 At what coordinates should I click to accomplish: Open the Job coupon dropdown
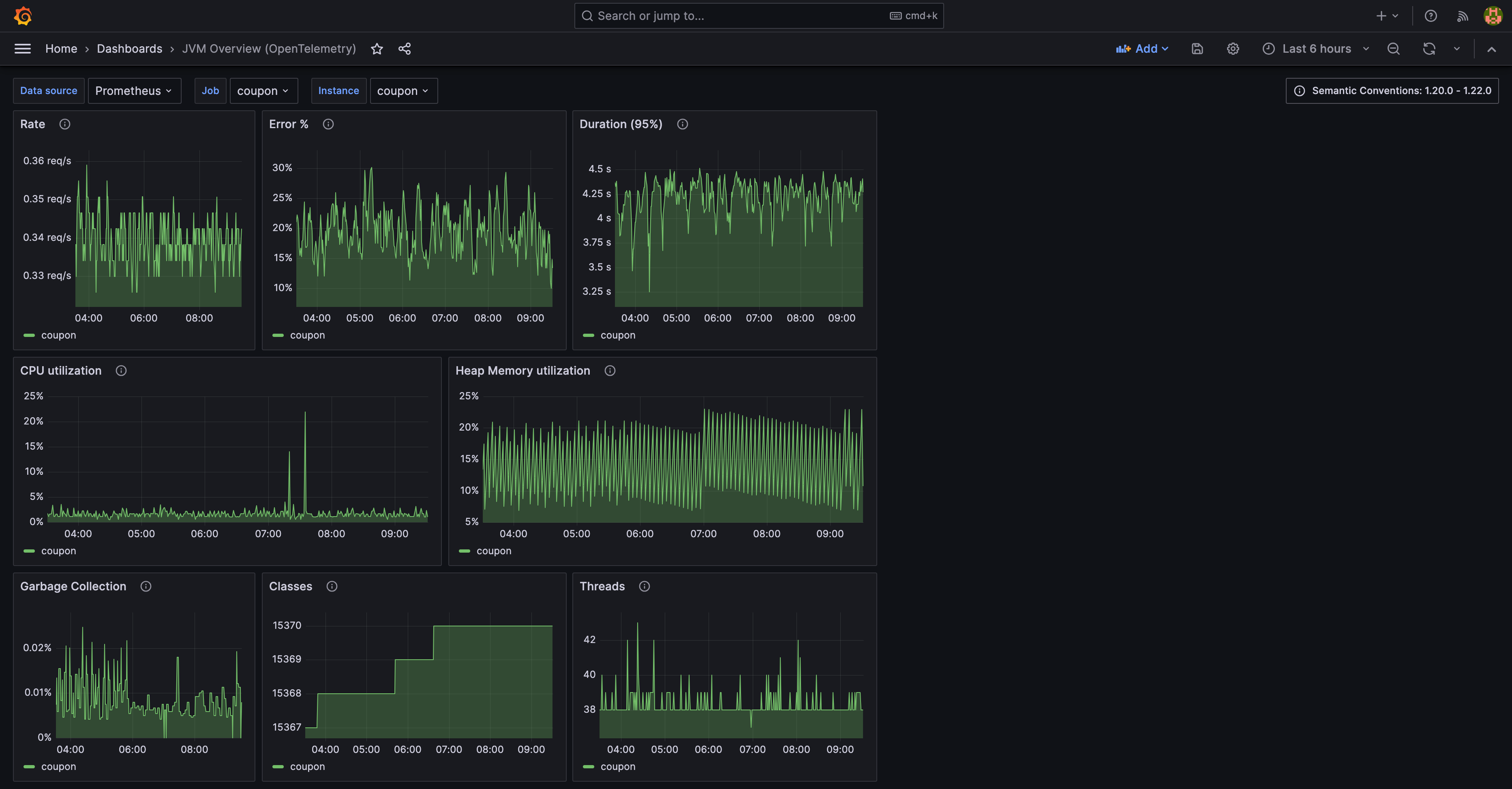tap(263, 91)
